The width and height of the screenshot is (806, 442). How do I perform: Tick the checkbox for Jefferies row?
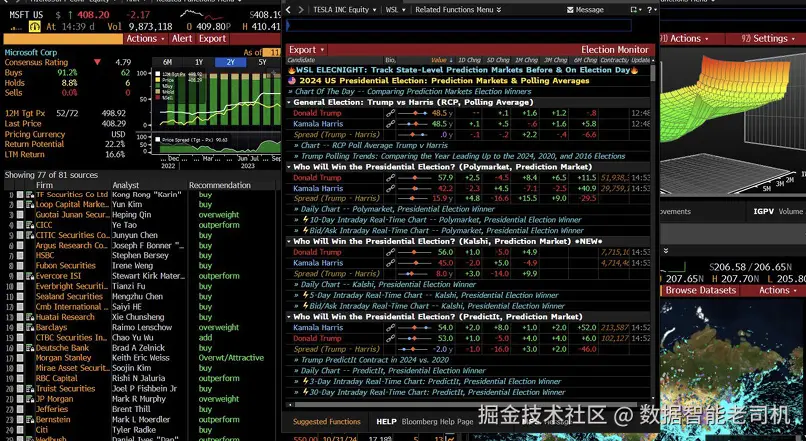click(x=20, y=410)
